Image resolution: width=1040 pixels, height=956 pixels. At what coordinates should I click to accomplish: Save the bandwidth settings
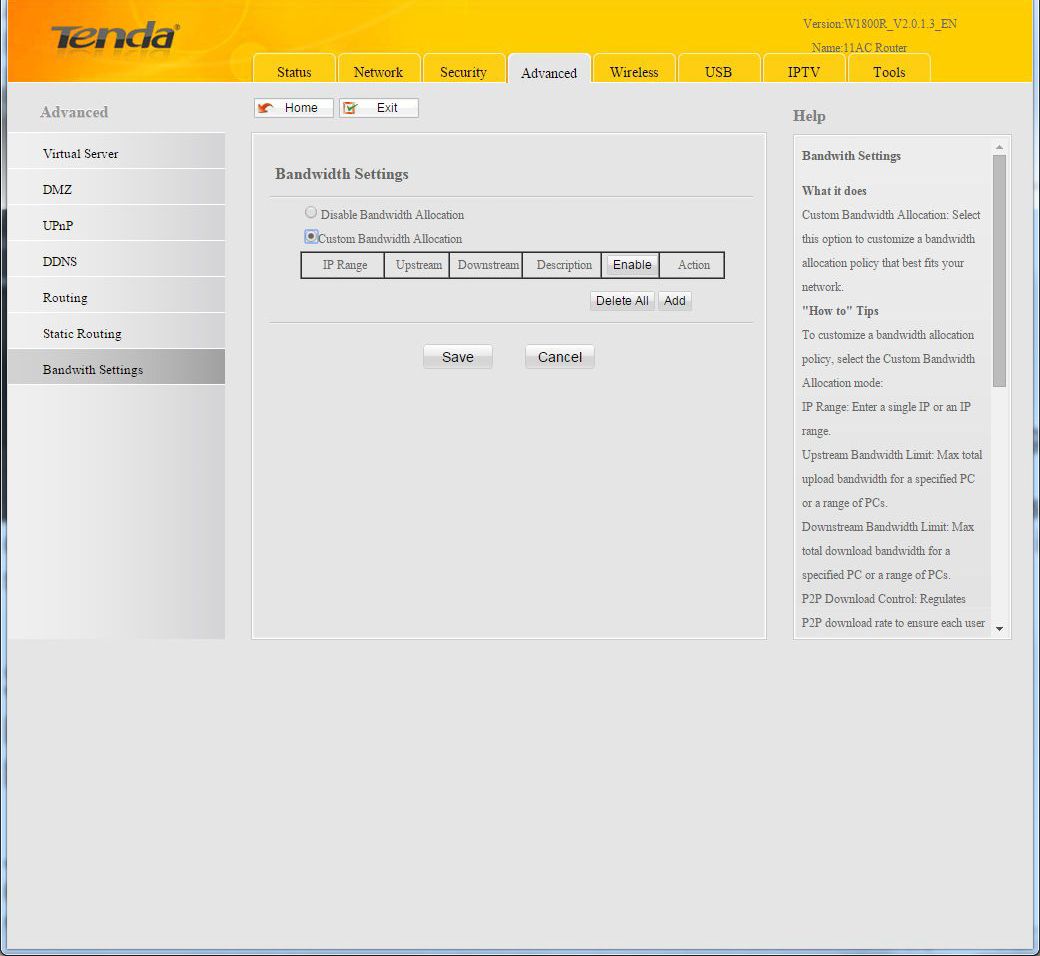tap(457, 357)
